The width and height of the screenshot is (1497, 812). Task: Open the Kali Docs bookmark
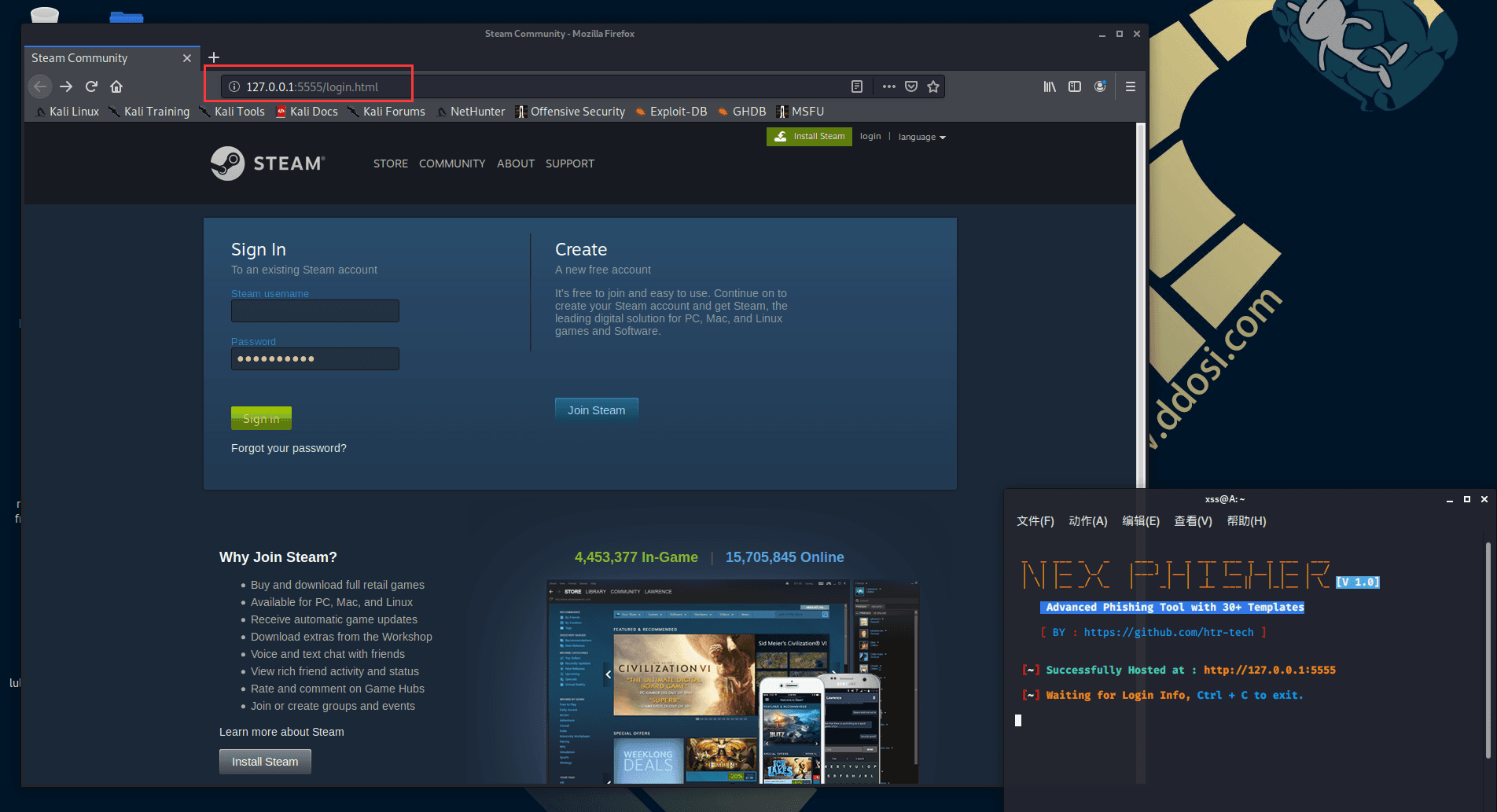tap(307, 112)
